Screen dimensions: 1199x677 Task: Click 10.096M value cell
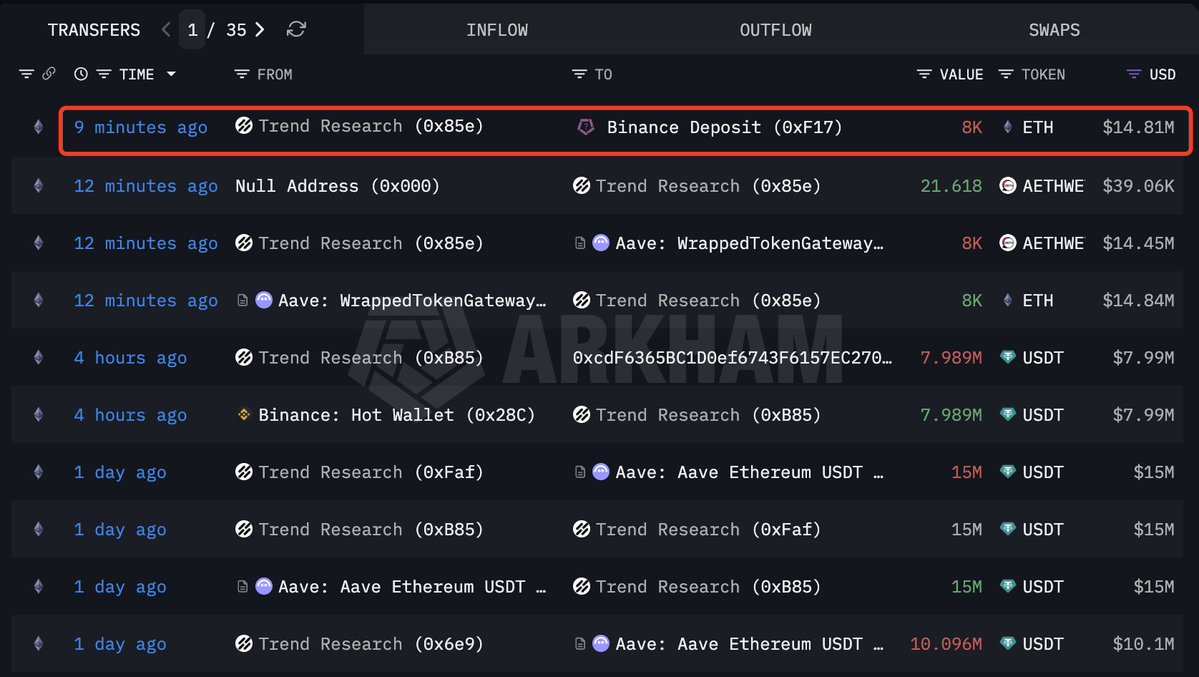946,644
